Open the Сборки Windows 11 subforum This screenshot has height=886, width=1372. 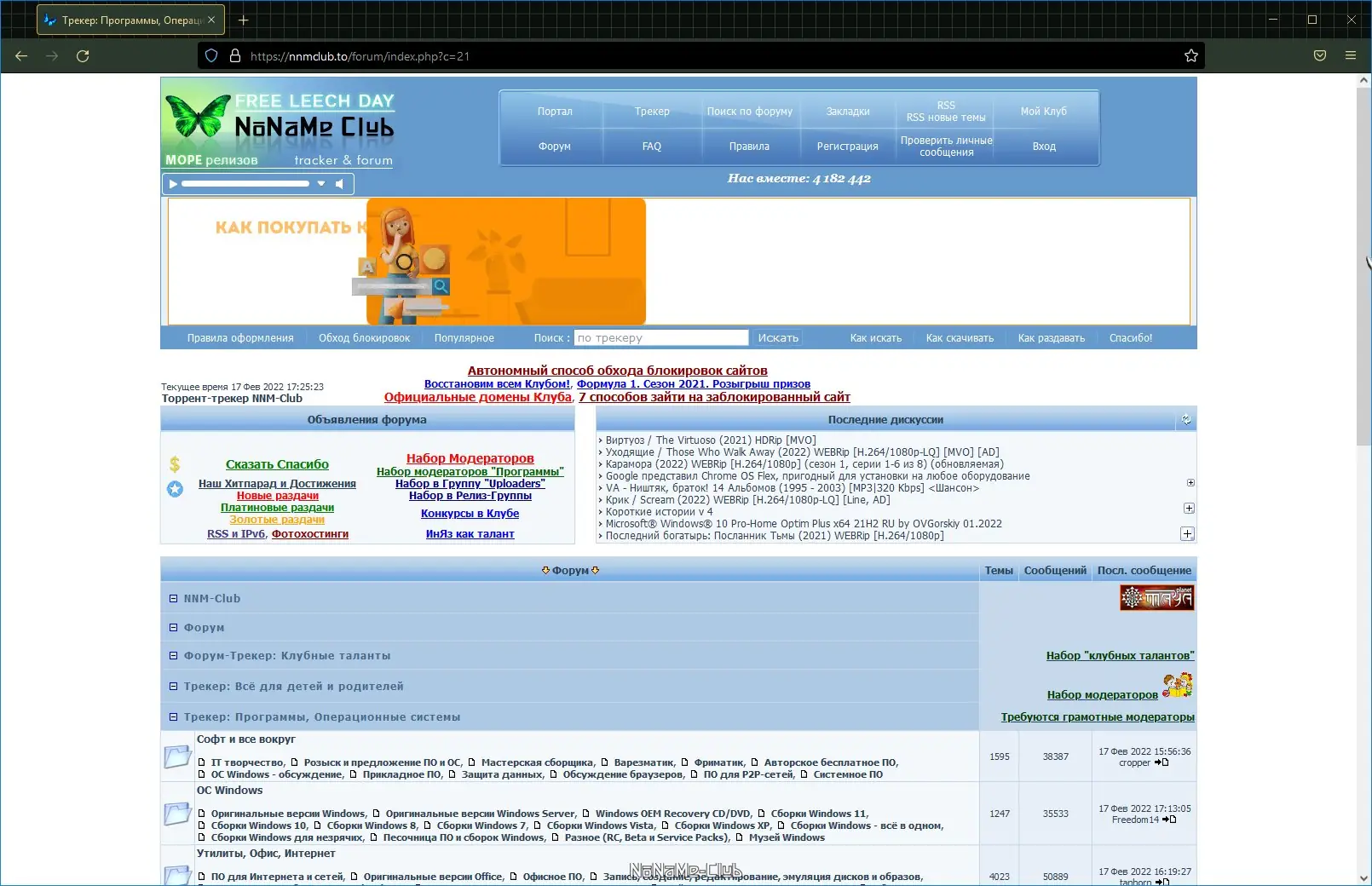[819, 814]
